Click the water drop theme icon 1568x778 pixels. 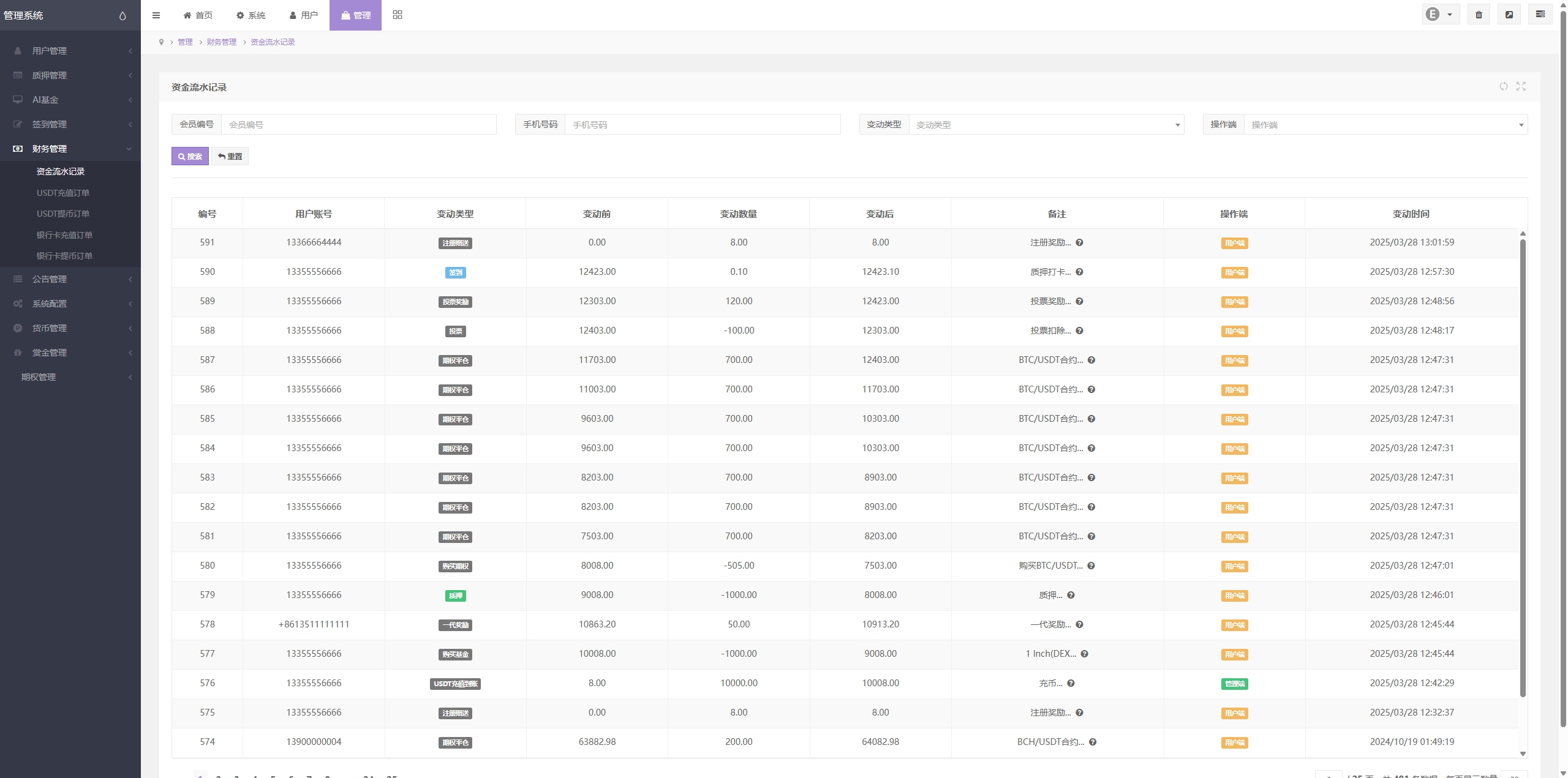[123, 16]
